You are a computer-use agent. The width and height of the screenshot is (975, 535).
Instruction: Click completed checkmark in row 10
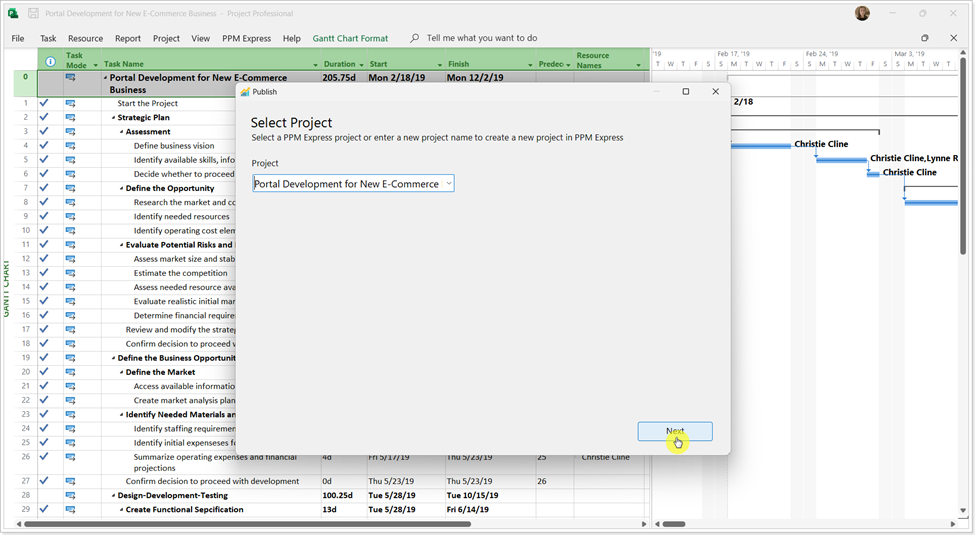[x=44, y=230]
